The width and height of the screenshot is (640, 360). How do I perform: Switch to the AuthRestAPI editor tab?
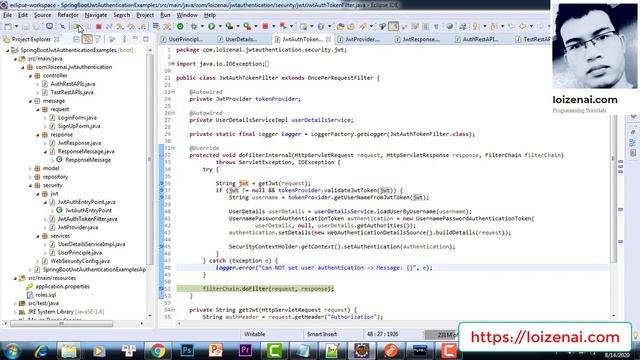pos(480,39)
